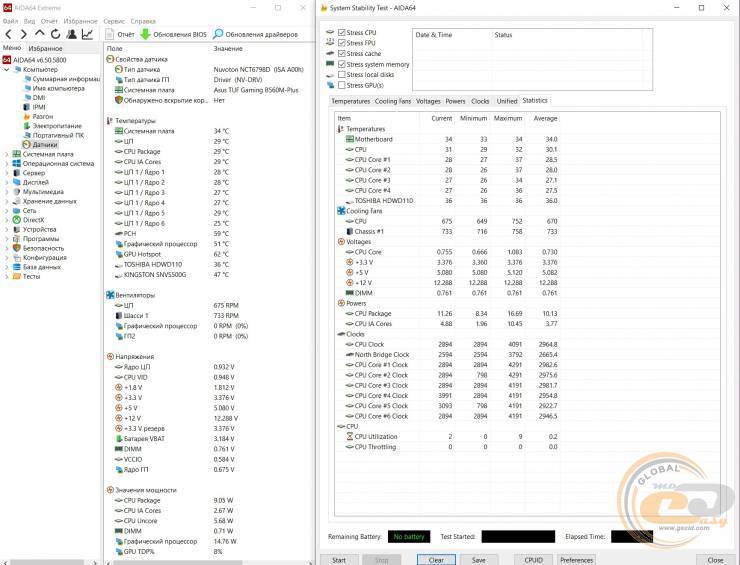740x565 pixels.
Task: Enable the Stress GPU(s) checkbox
Action: (342, 85)
